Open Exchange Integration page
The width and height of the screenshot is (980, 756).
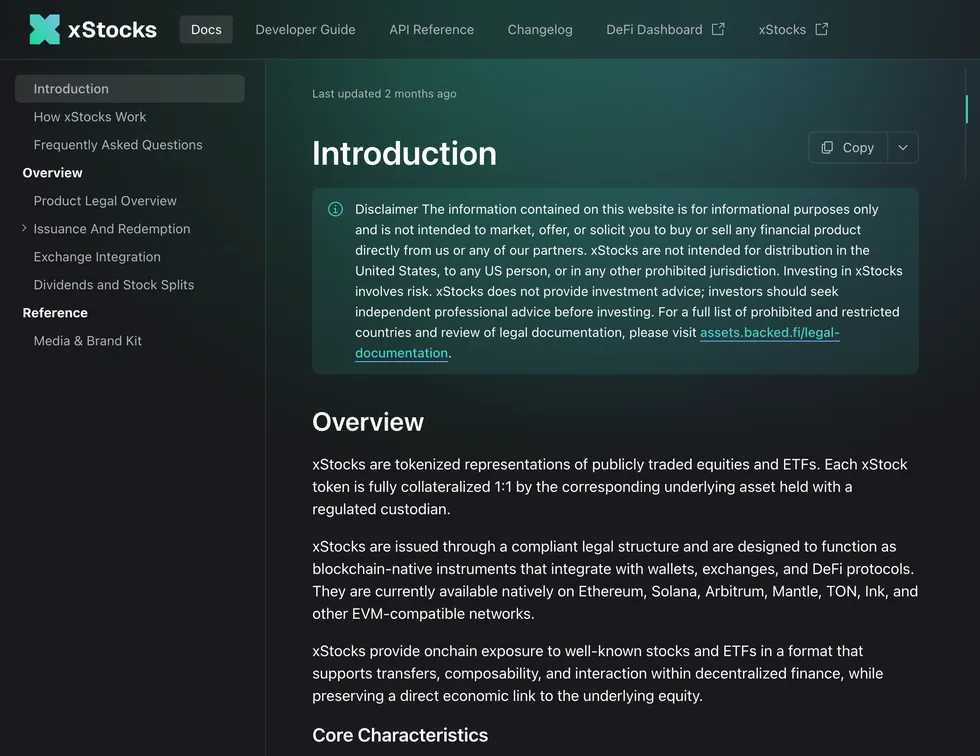(97, 257)
